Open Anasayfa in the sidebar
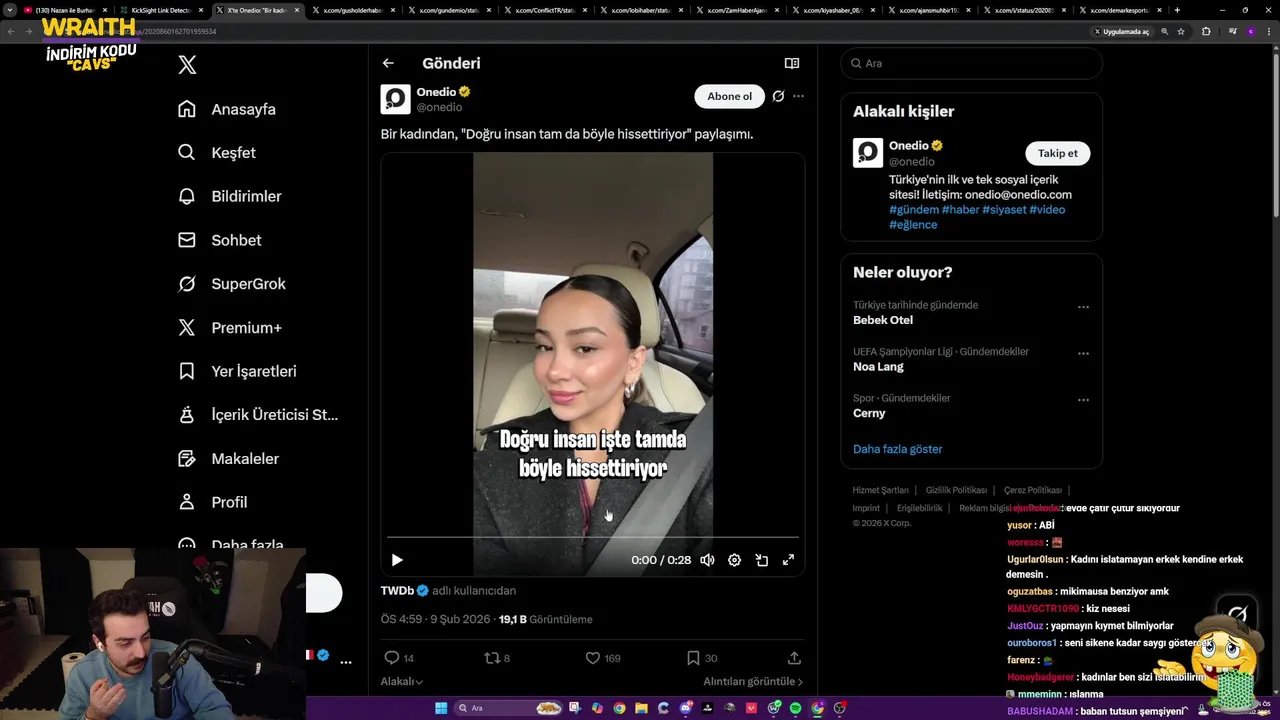The width and height of the screenshot is (1280, 720). point(226,109)
